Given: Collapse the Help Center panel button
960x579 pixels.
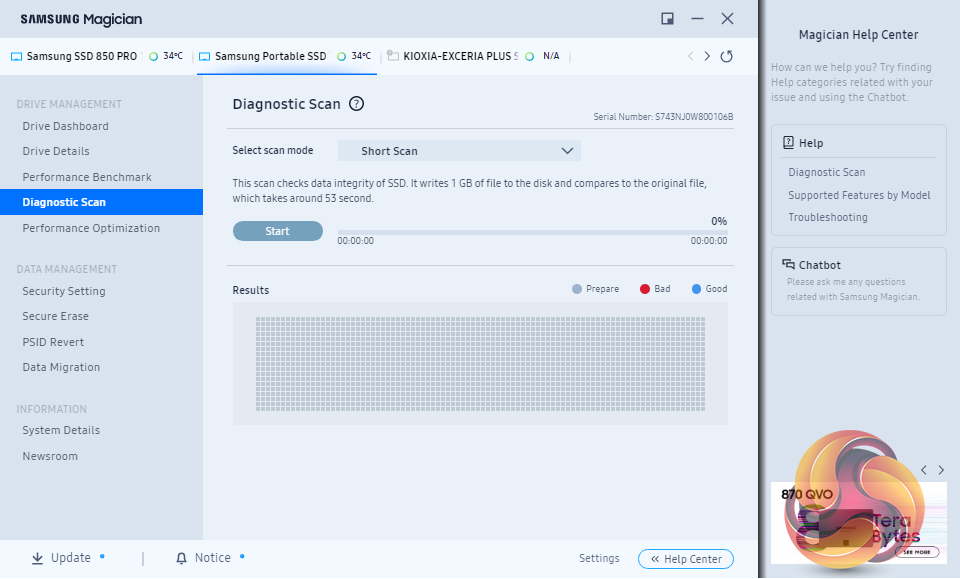Looking at the screenshot, I should pyautogui.click(x=686, y=559).
